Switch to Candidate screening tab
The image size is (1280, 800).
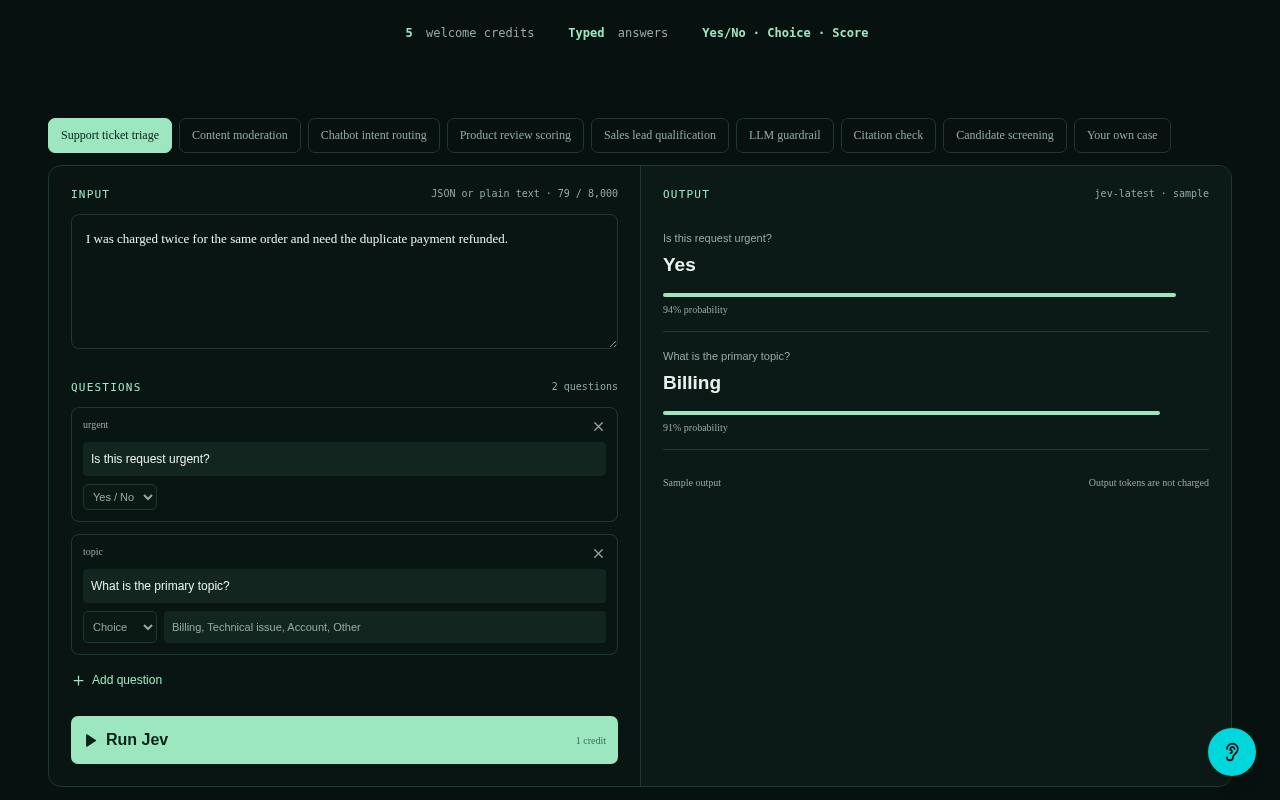coord(1005,135)
